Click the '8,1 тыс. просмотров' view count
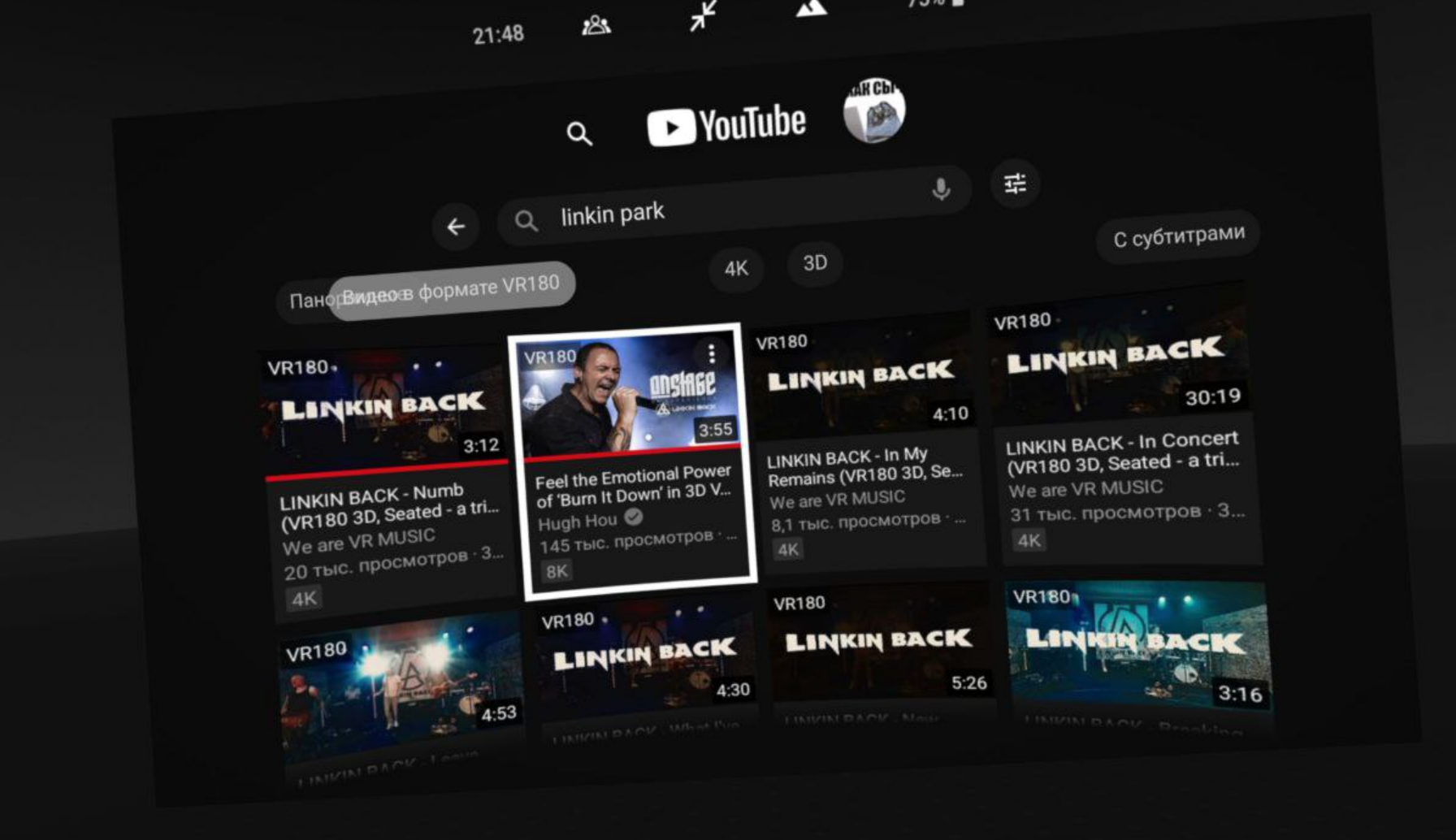 (856, 522)
